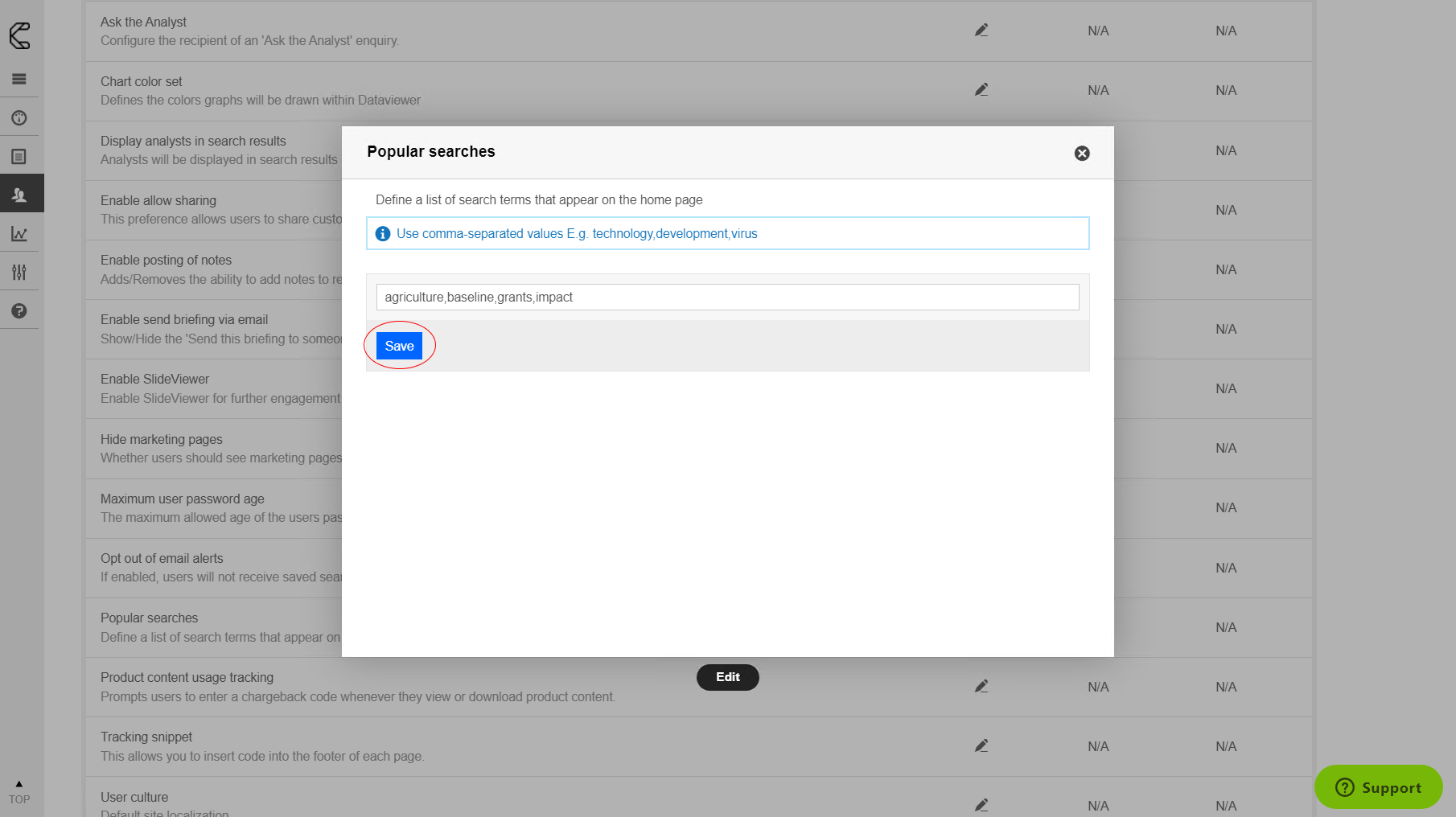This screenshot has height=817, width=1456.
Task: Open the settings sliders icon in the sidebar
Action: pyautogui.click(x=19, y=273)
